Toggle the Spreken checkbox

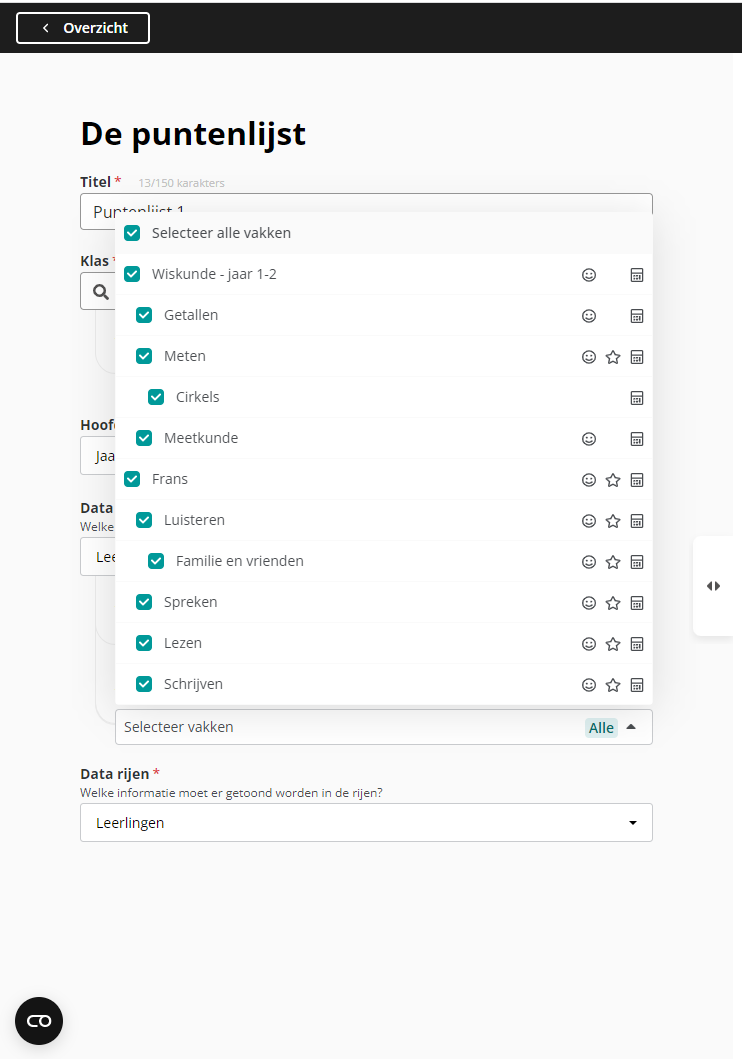(x=144, y=602)
